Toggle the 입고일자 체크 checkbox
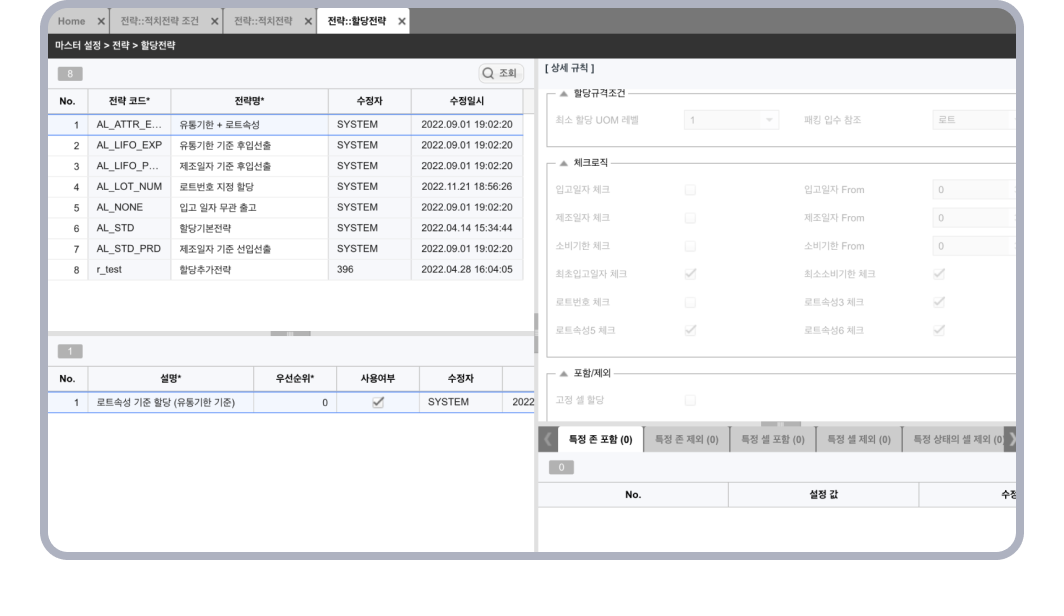 (x=690, y=190)
